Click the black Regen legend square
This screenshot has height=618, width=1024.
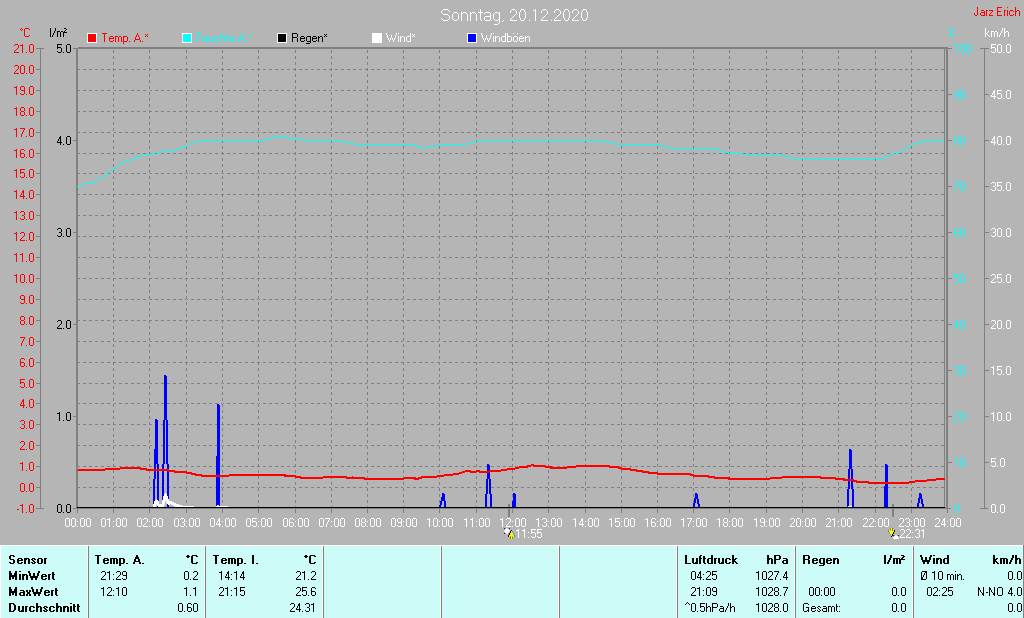[282, 38]
